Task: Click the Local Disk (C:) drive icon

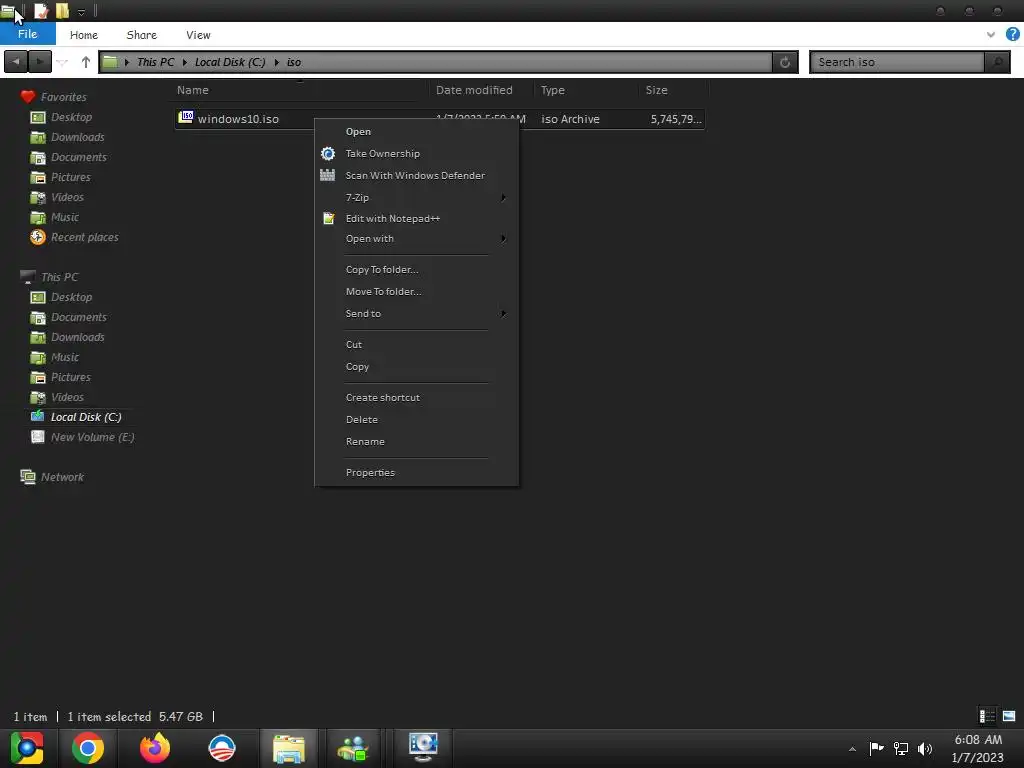Action: 38,417
